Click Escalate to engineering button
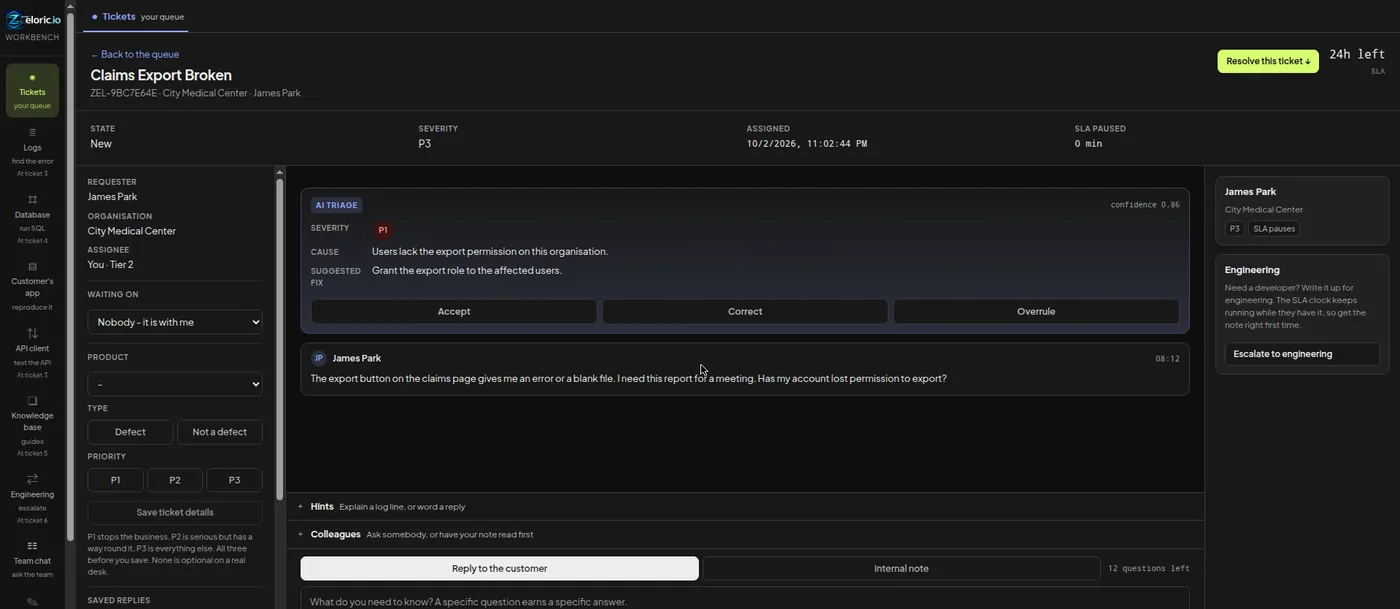 coord(1302,354)
